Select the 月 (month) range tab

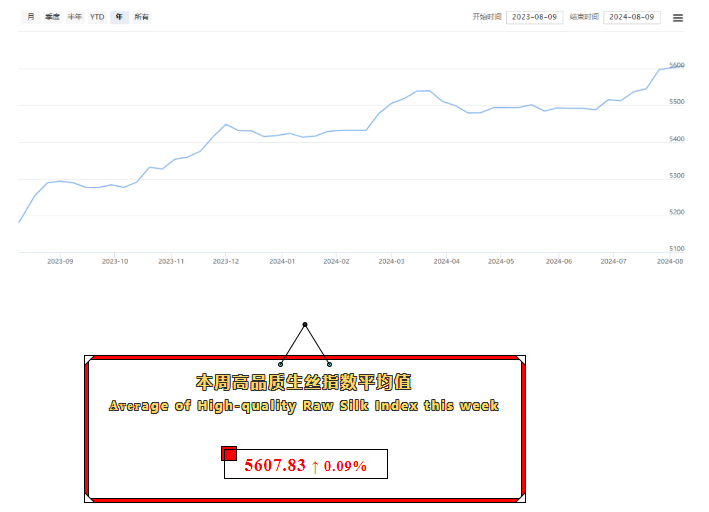(30, 17)
